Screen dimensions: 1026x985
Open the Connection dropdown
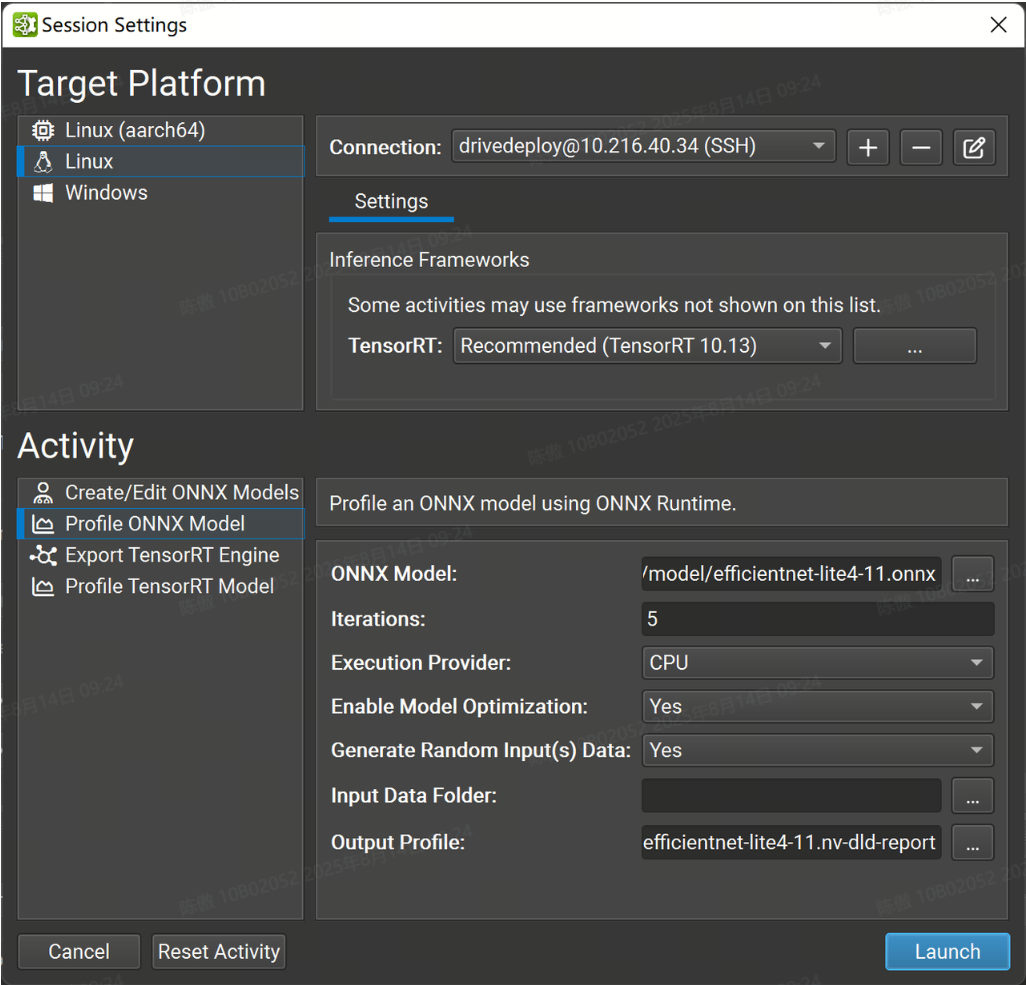tap(643, 146)
